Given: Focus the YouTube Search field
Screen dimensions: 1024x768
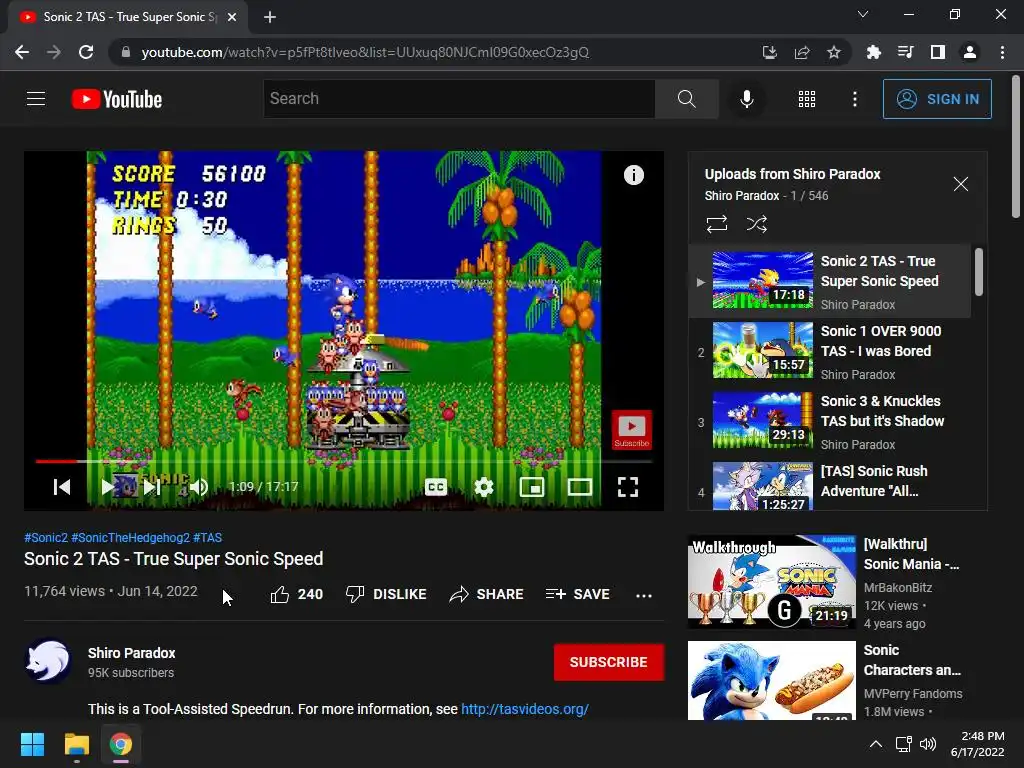Looking at the screenshot, I should pos(459,99).
